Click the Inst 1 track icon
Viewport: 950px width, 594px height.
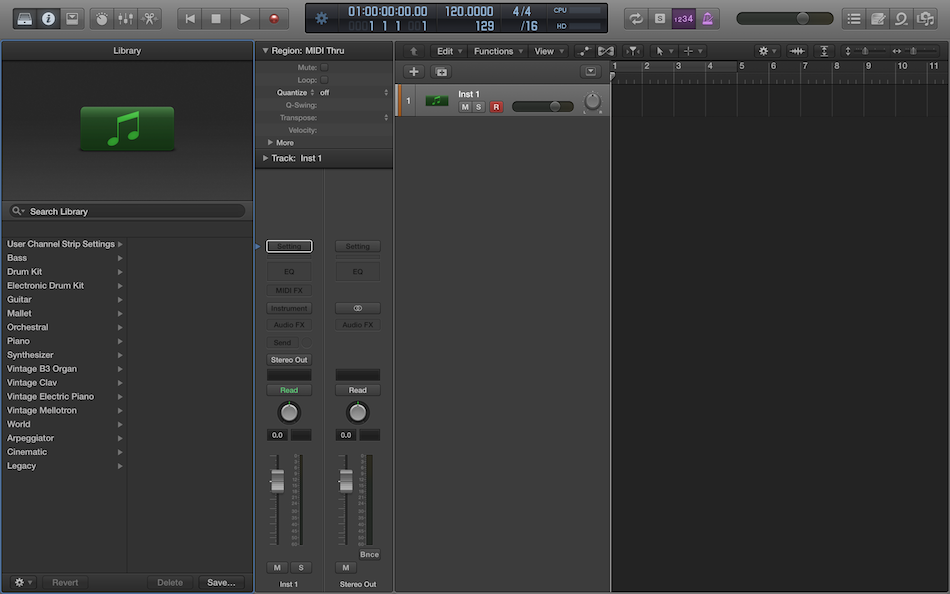(437, 101)
